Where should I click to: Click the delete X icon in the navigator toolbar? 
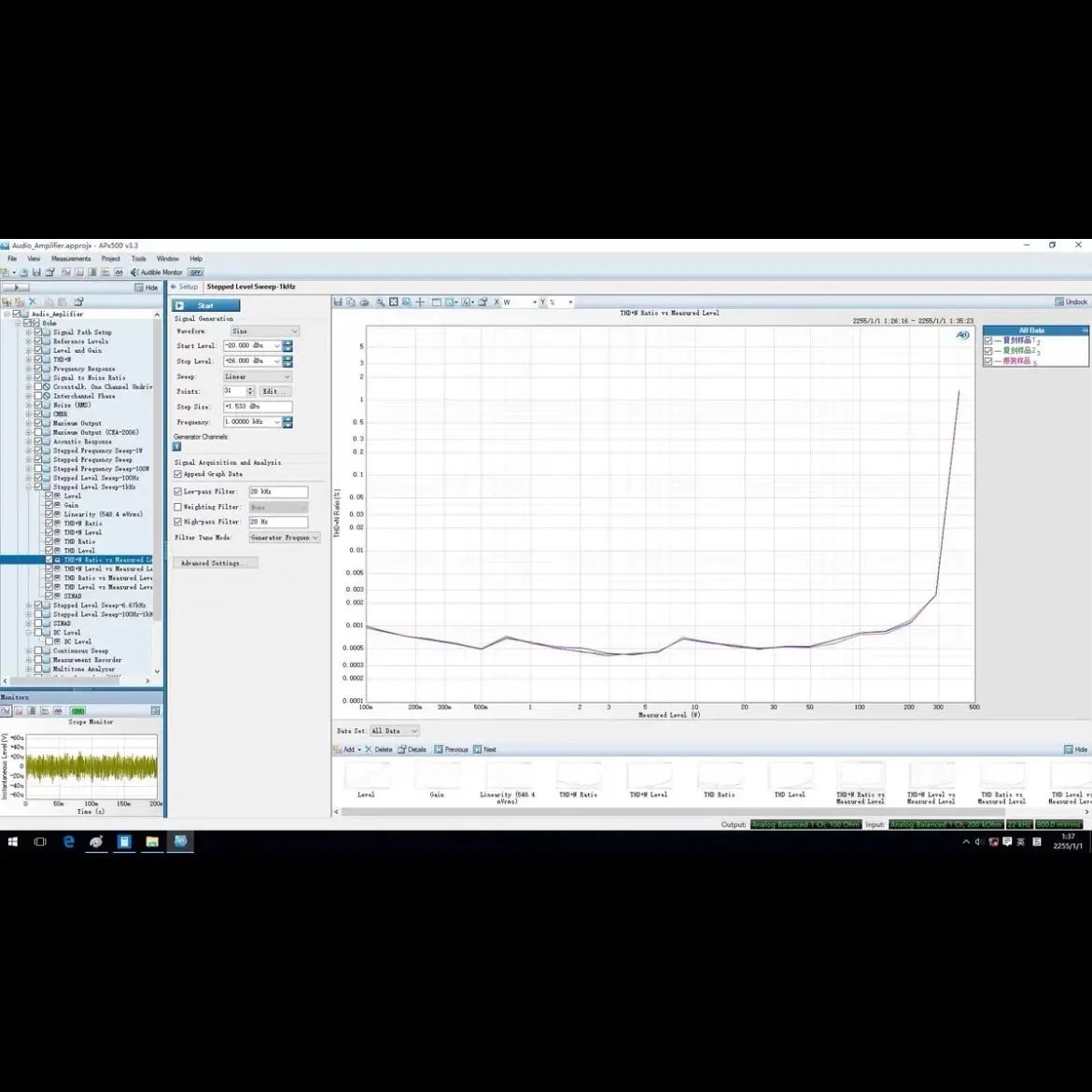pyautogui.click(x=33, y=301)
